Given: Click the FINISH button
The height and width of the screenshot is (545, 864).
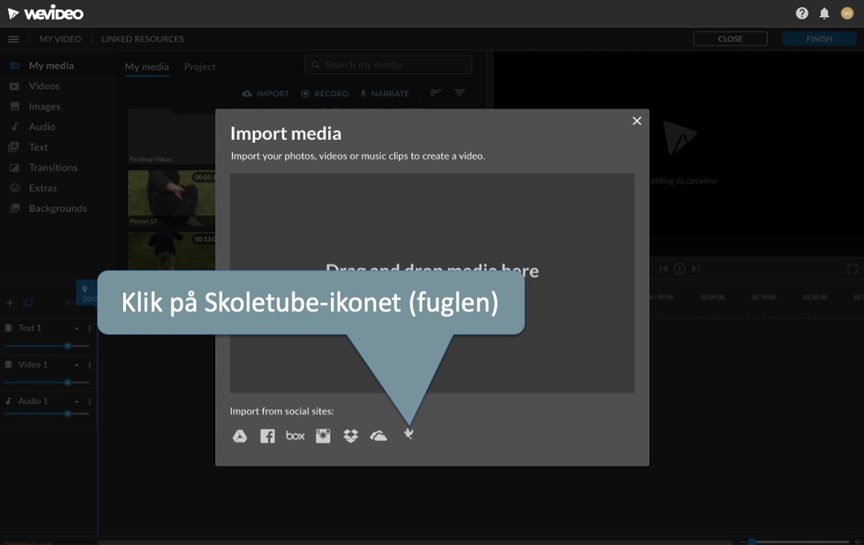Looking at the screenshot, I should (x=819, y=39).
